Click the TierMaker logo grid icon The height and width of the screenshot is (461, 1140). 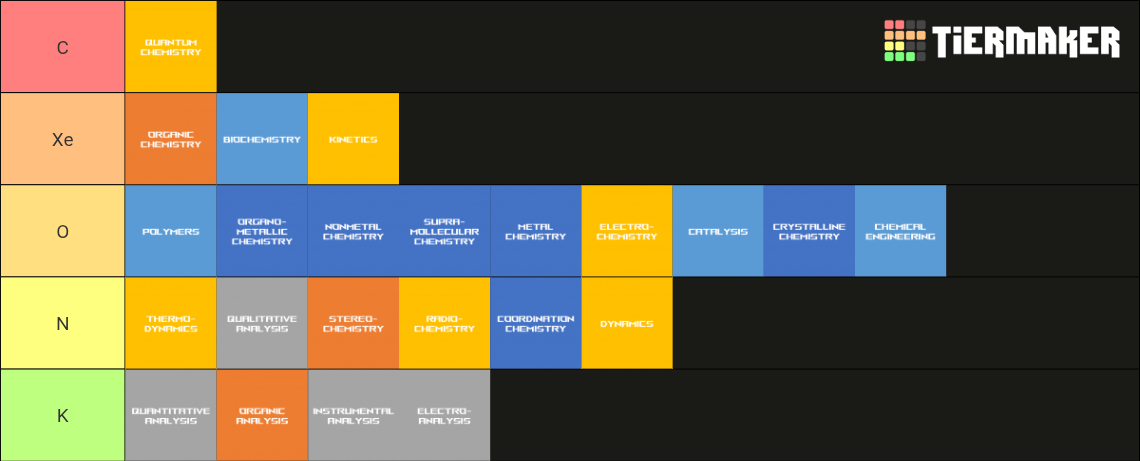point(904,41)
